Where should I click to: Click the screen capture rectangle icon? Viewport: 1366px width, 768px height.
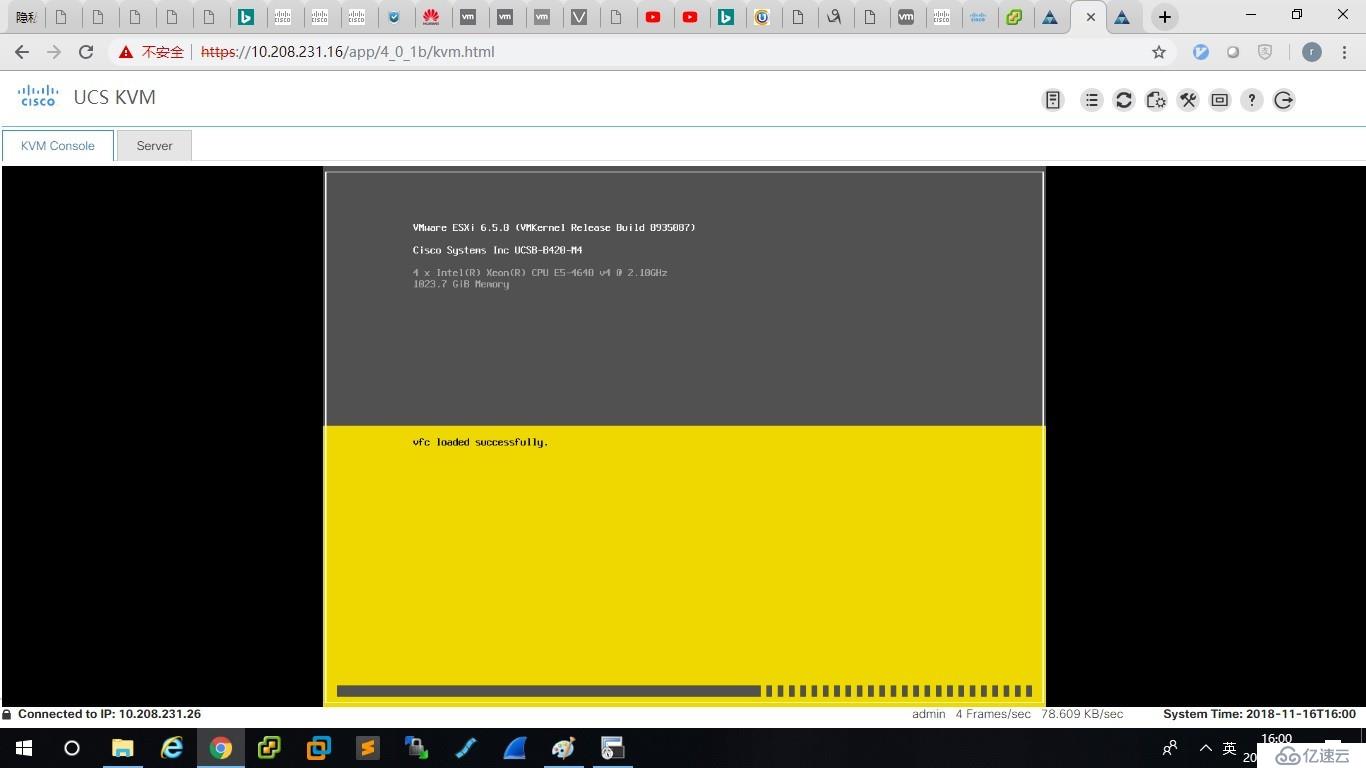coord(1220,100)
